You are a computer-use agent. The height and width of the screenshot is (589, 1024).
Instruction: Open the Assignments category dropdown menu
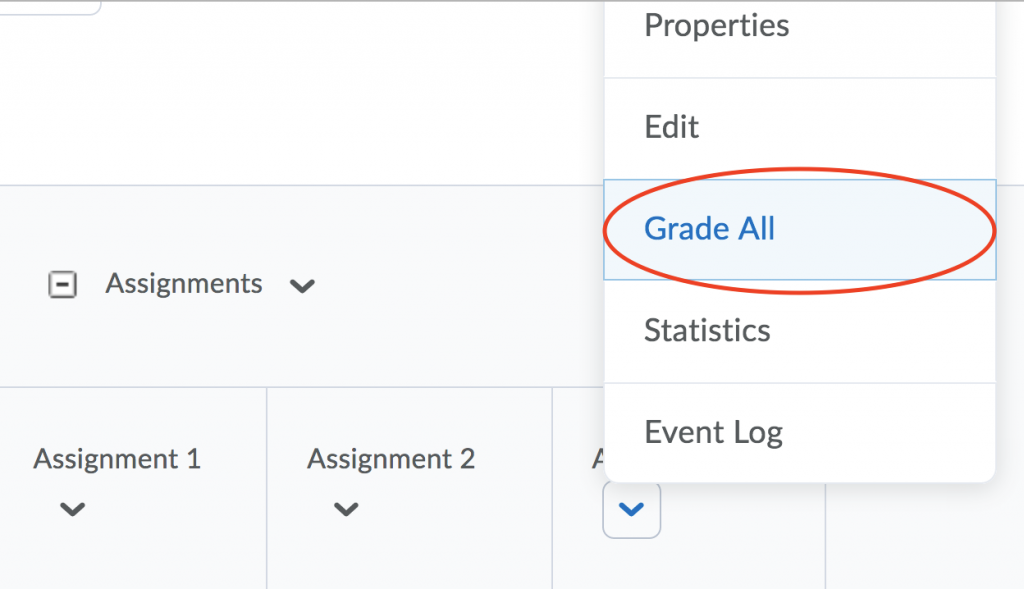(x=302, y=286)
